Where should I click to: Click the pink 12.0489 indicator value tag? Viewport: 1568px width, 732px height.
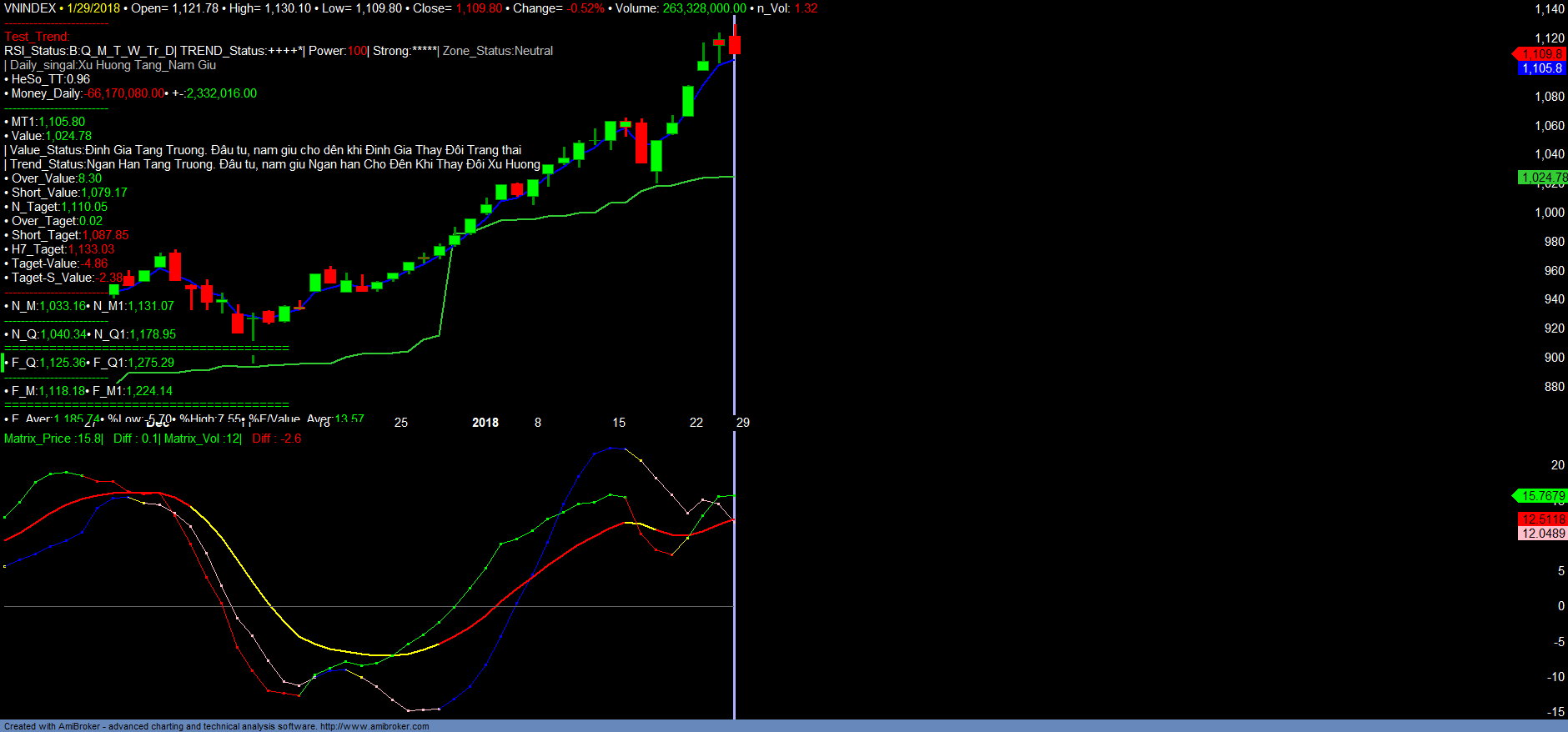[x=1543, y=534]
